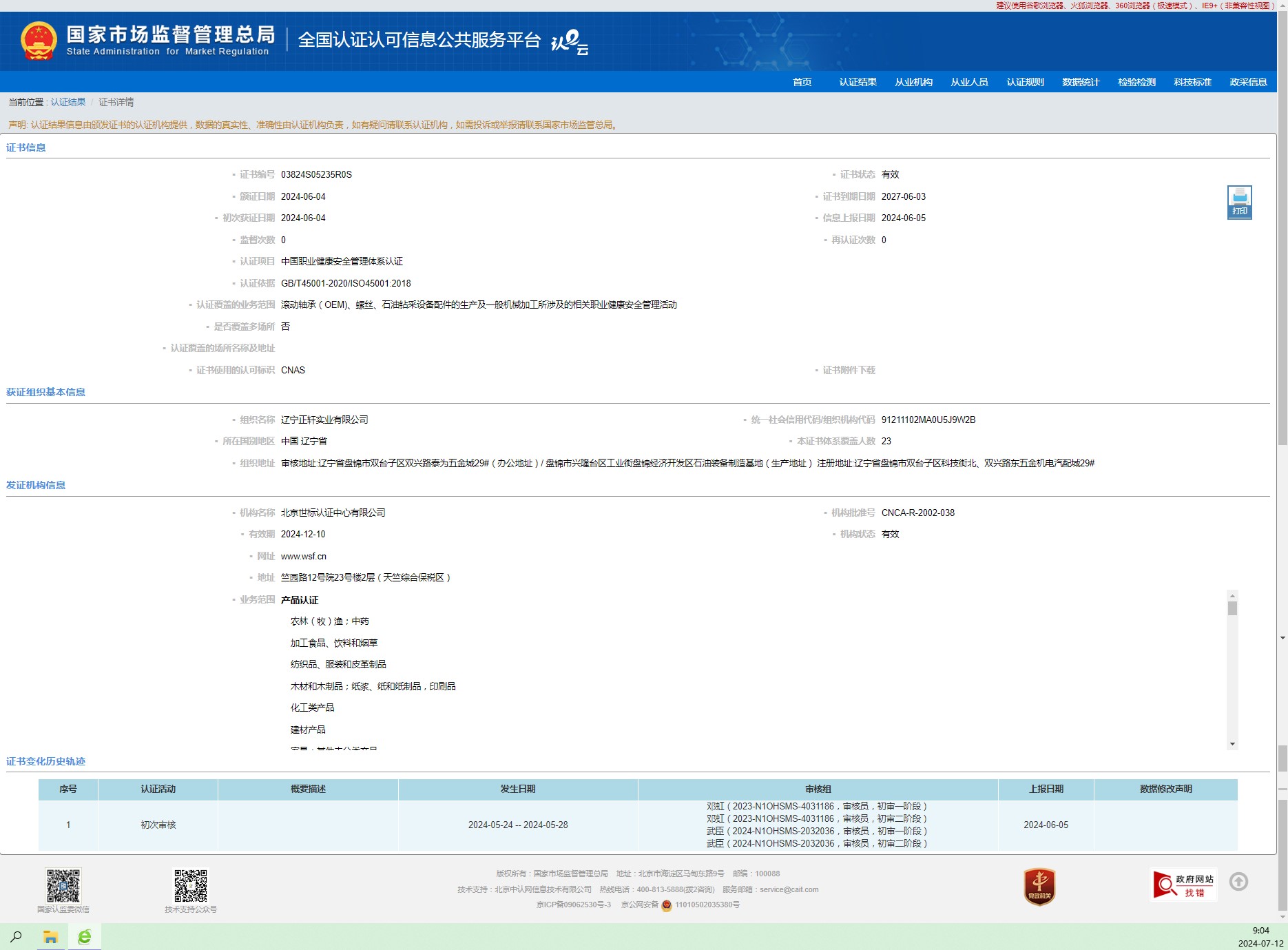Click the browser icon in taskbar
This screenshot has height=950, width=1288.
85,937
